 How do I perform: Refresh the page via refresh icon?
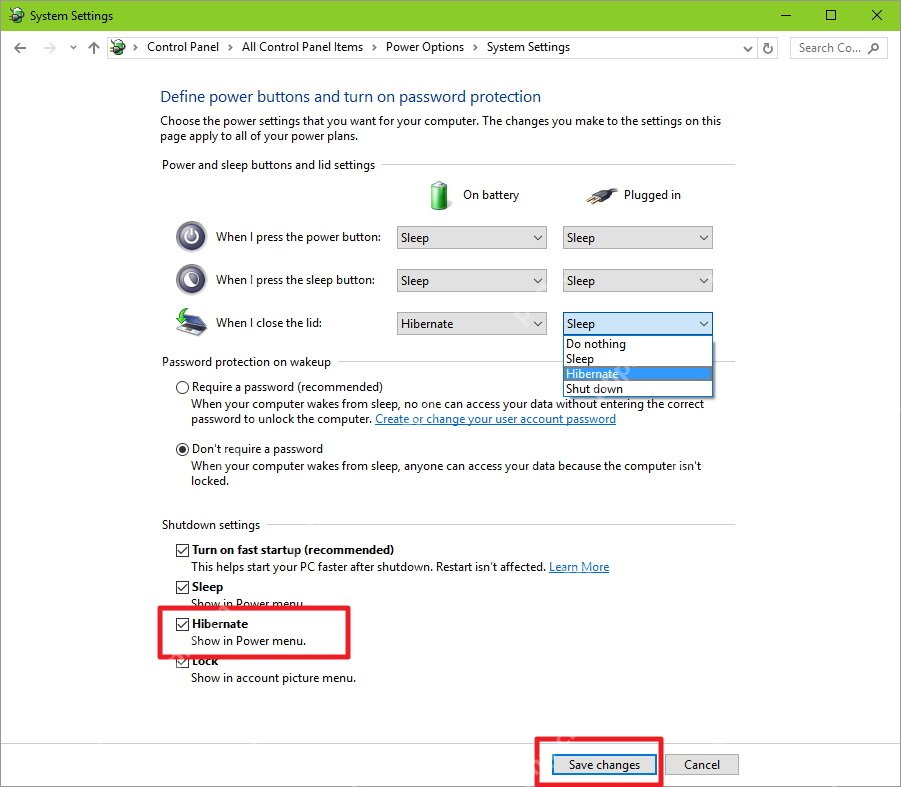(x=768, y=48)
